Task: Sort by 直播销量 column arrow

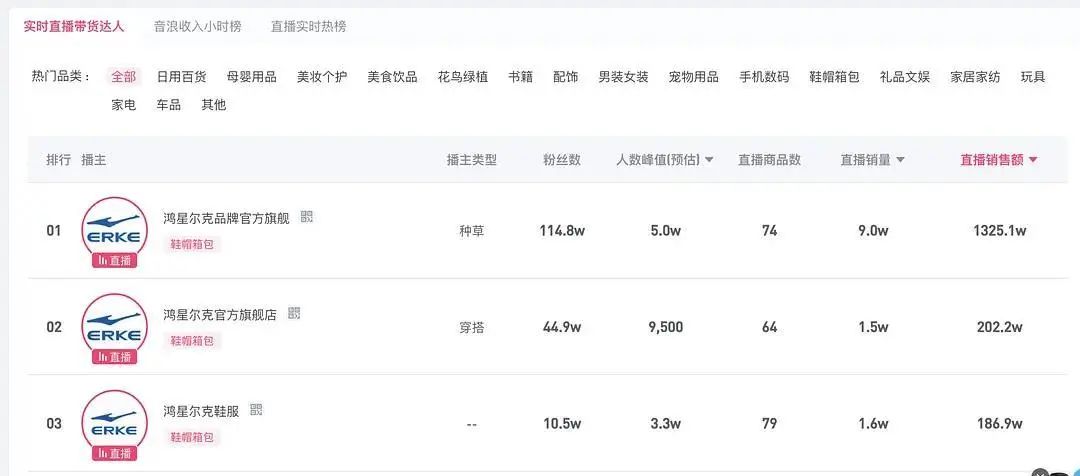Action: [x=900, y=160]
